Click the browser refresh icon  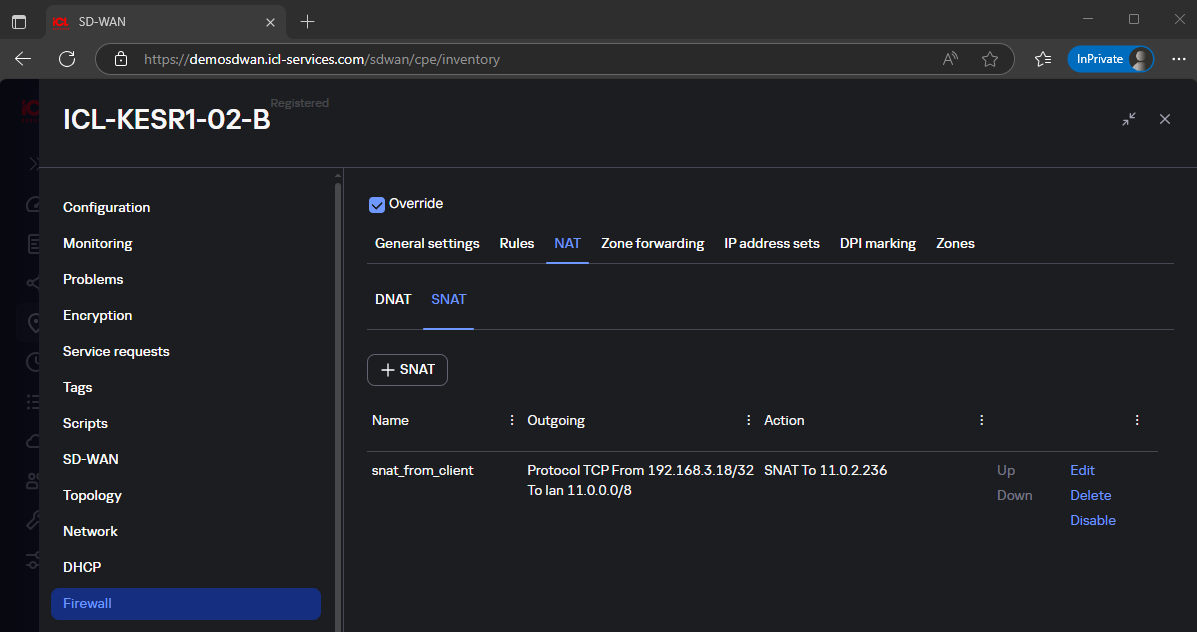click(67, 59)
